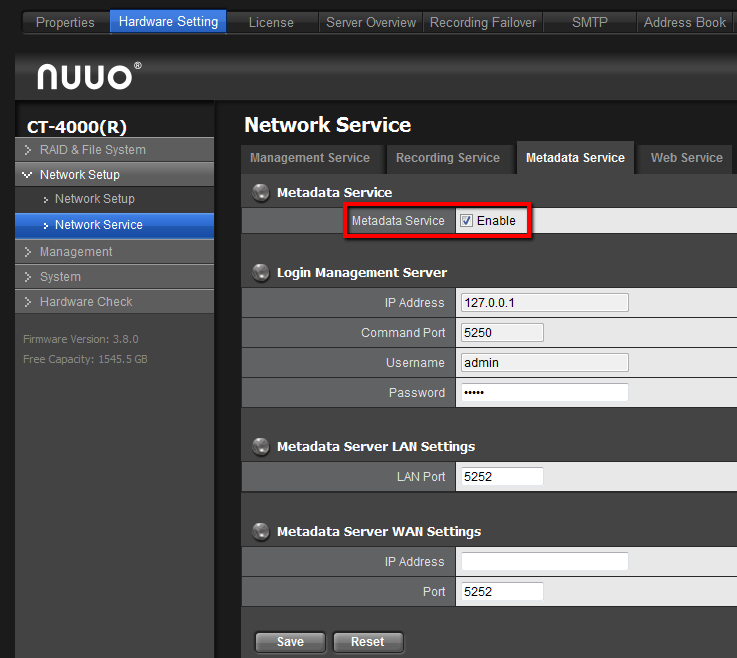Click the Metadata Server WAN Settings bullet icon
The width and height of the screenshot is (737, 658).
[x=260, y=531]
